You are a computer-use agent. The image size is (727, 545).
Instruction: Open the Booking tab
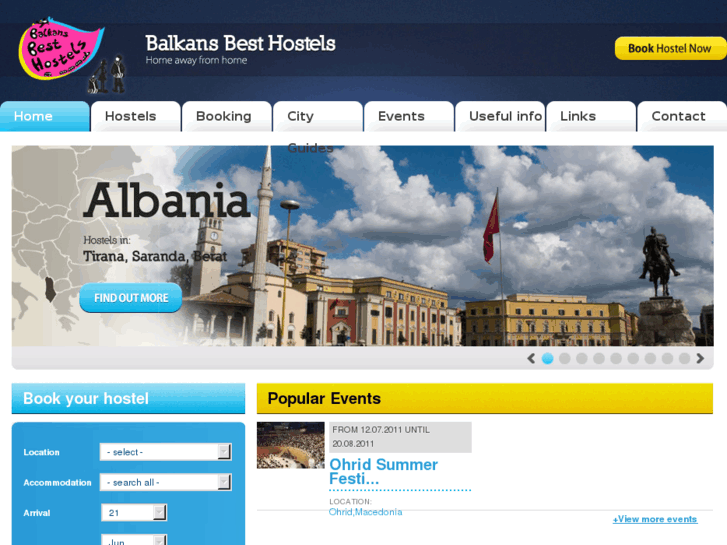227,116
